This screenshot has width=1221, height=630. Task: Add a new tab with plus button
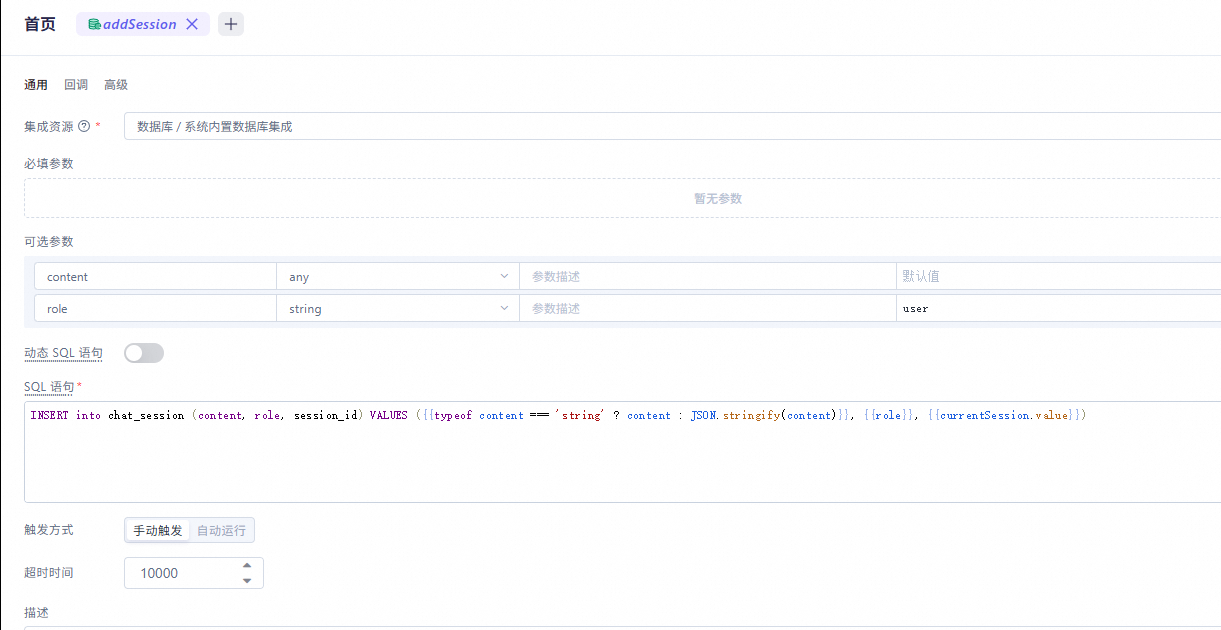point(231,24)
